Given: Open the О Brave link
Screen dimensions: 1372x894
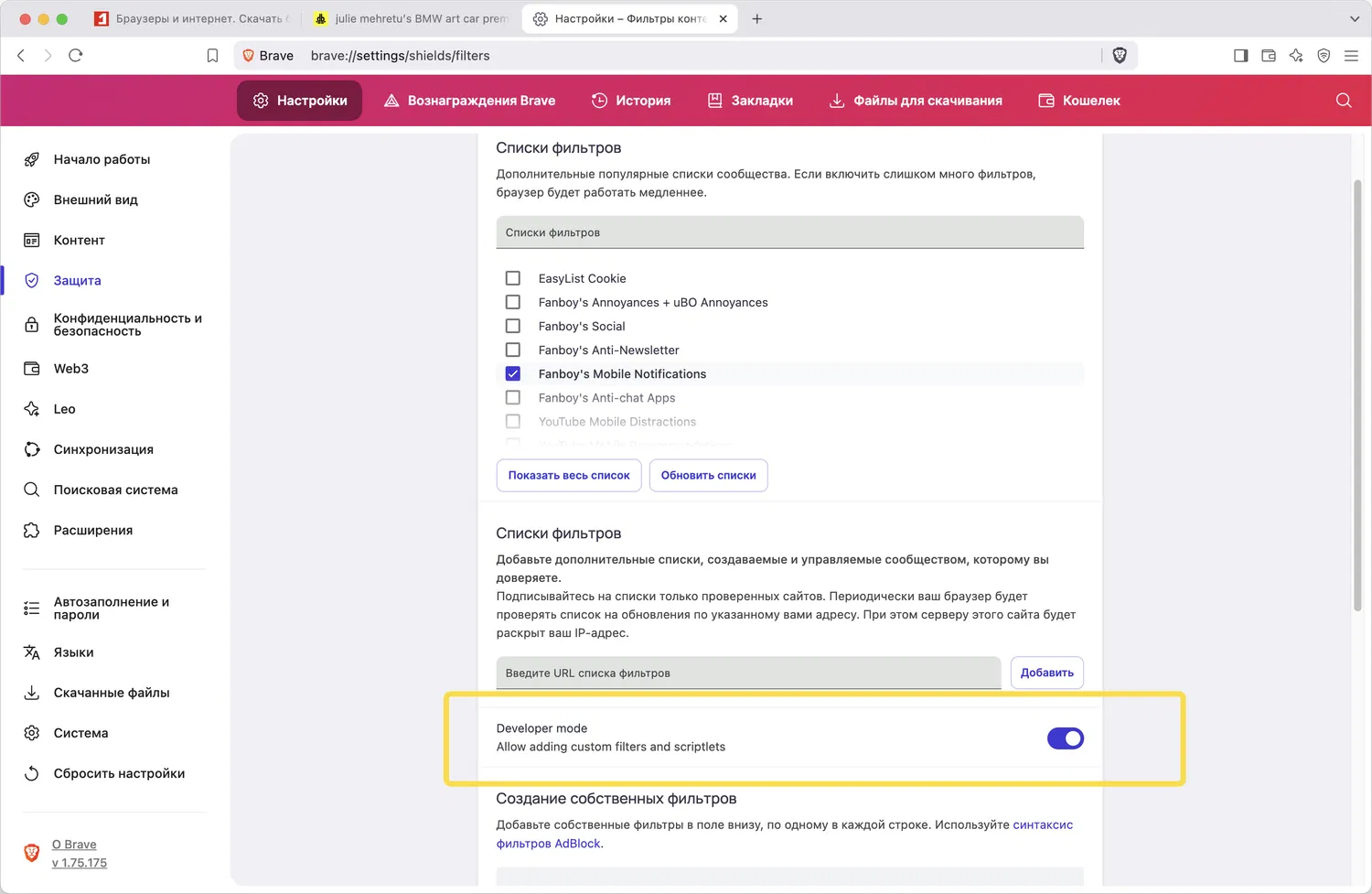Looking at the screenshot, I should 74,845.
